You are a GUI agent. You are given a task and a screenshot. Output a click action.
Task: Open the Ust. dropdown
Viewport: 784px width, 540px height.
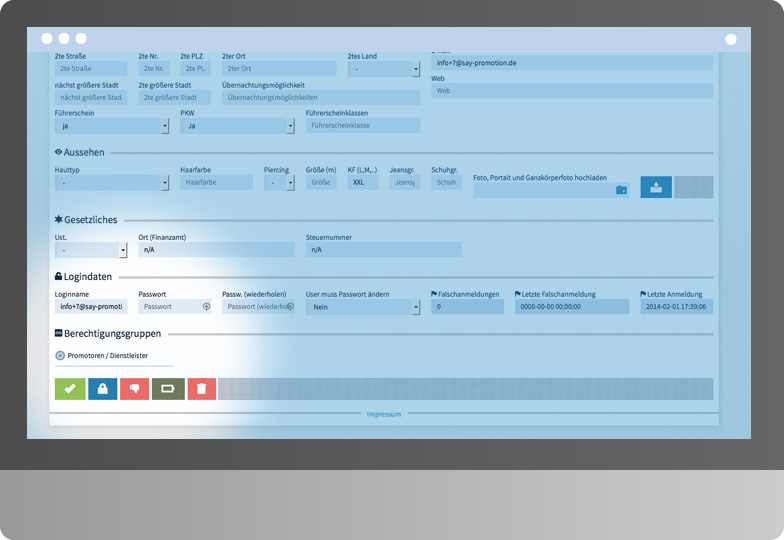click(91, 250)
